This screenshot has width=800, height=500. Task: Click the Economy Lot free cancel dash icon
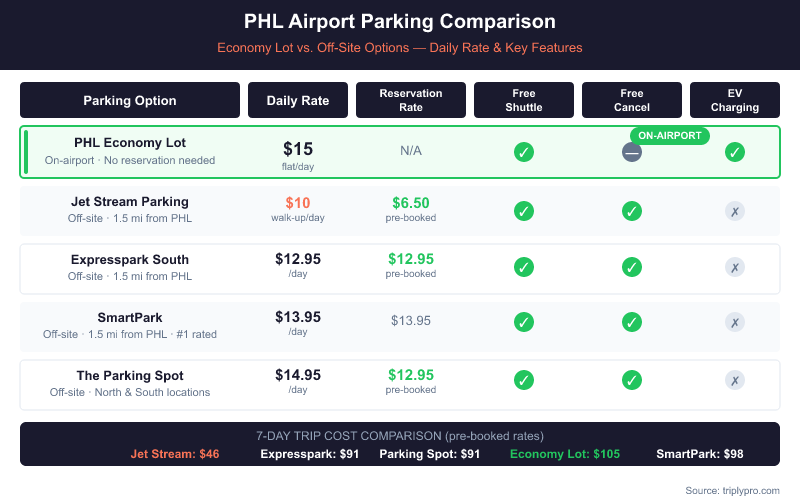tap(631, 152)
